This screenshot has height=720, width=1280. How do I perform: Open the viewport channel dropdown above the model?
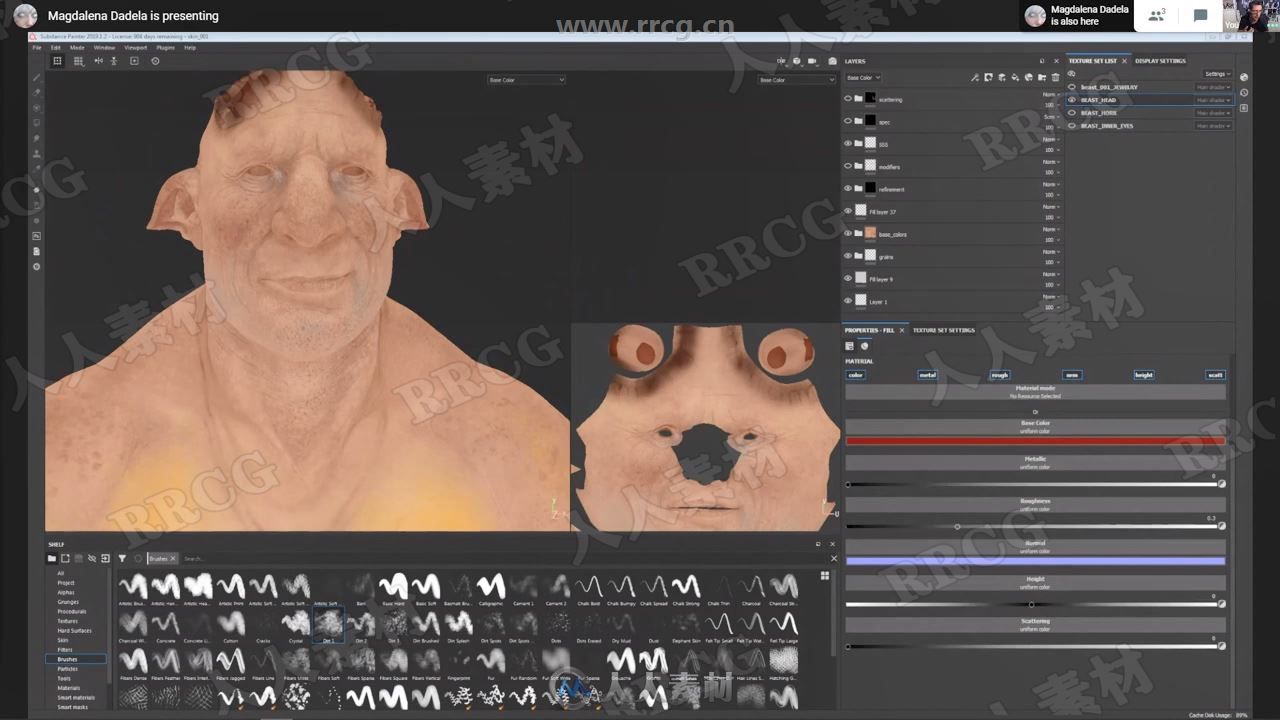pos(526,79)
